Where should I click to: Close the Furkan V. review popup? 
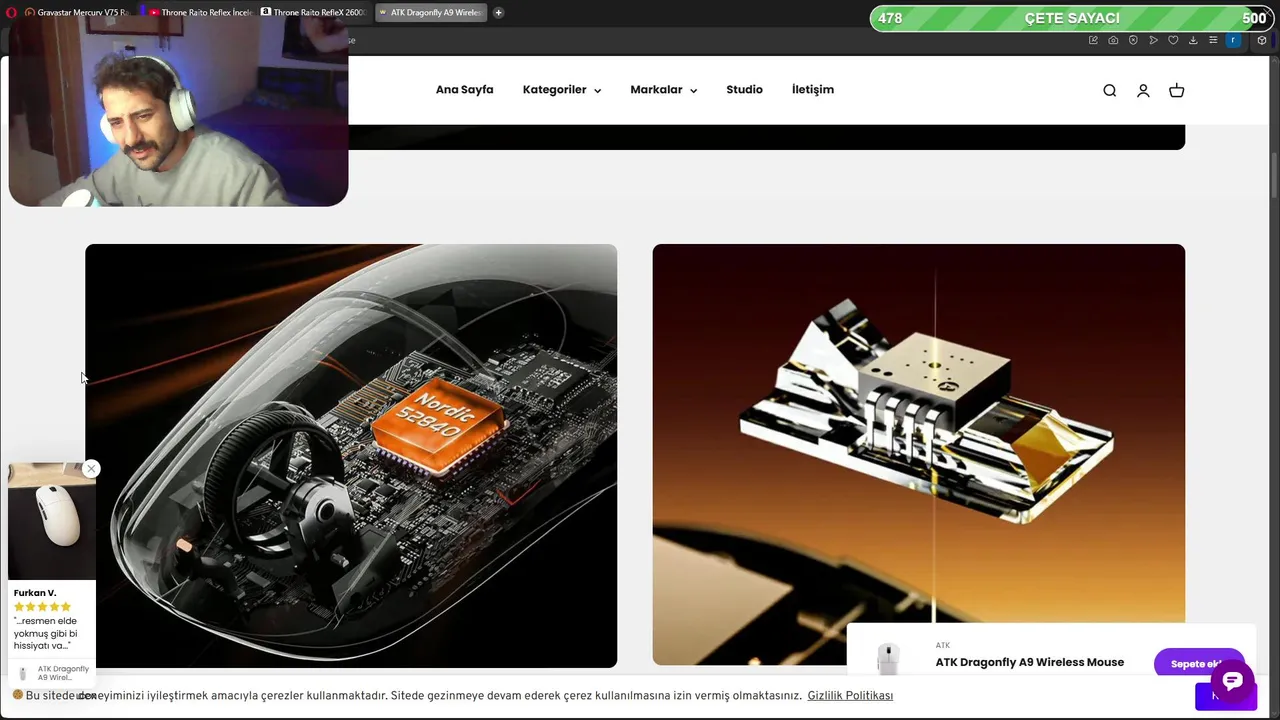91,469
